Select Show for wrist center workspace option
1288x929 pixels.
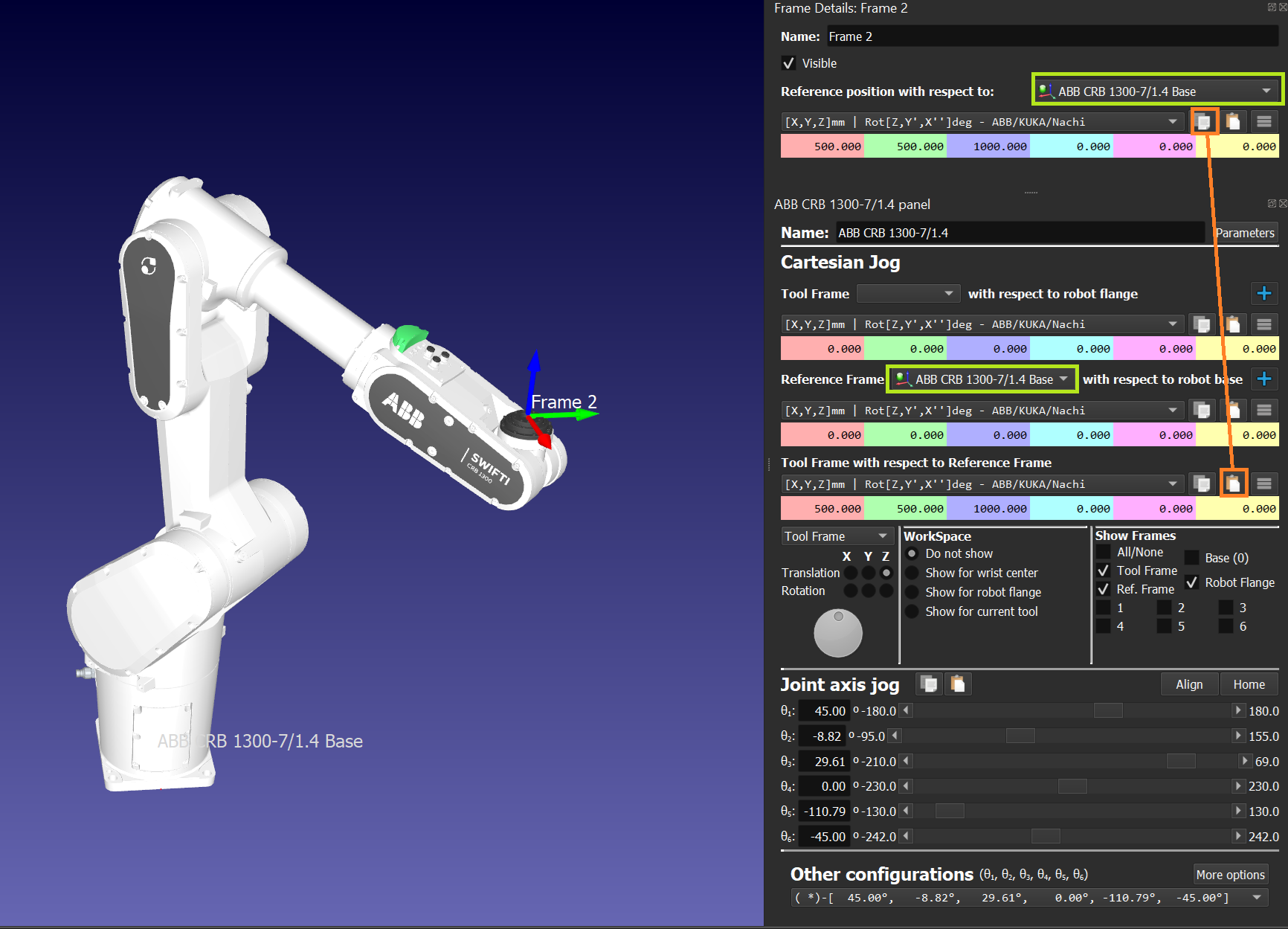pos(912,573)
